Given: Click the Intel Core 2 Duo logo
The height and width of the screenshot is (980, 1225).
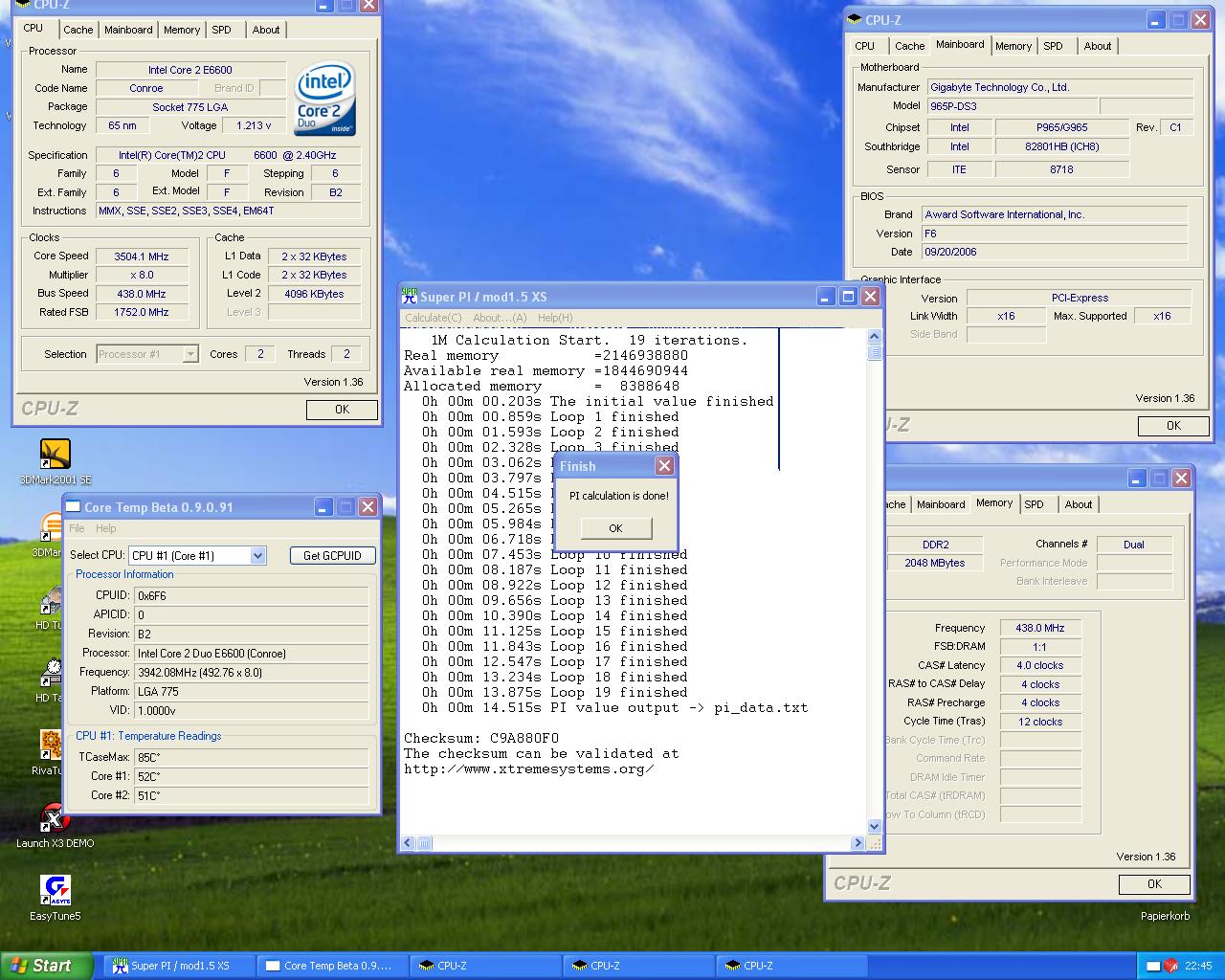Looking at the screenshot, I should 324,99.
